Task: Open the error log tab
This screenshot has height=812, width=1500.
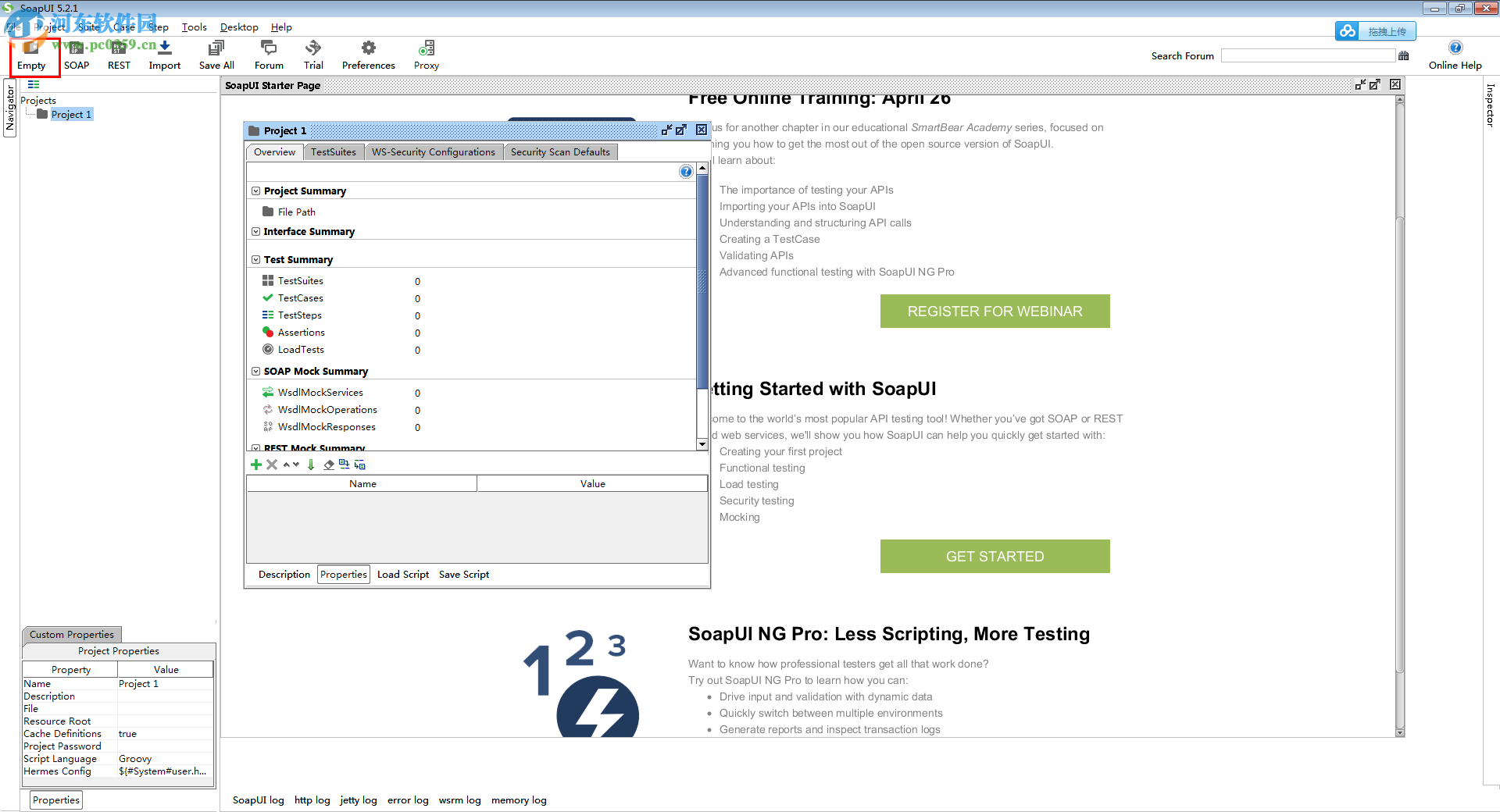Action: (x=408, y=800)
